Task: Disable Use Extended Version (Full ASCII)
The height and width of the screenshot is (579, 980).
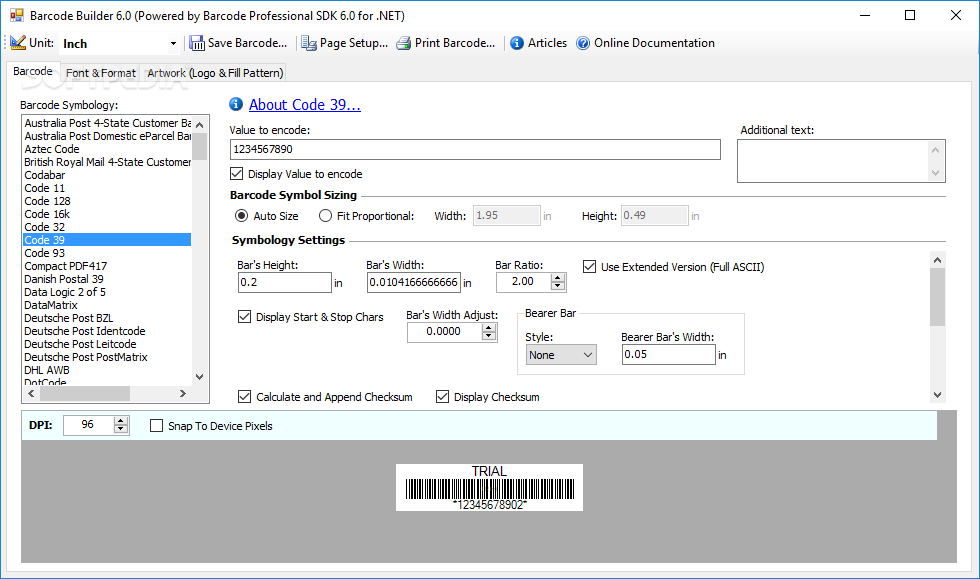Action: pyautogui.click(x=589, y=267)
